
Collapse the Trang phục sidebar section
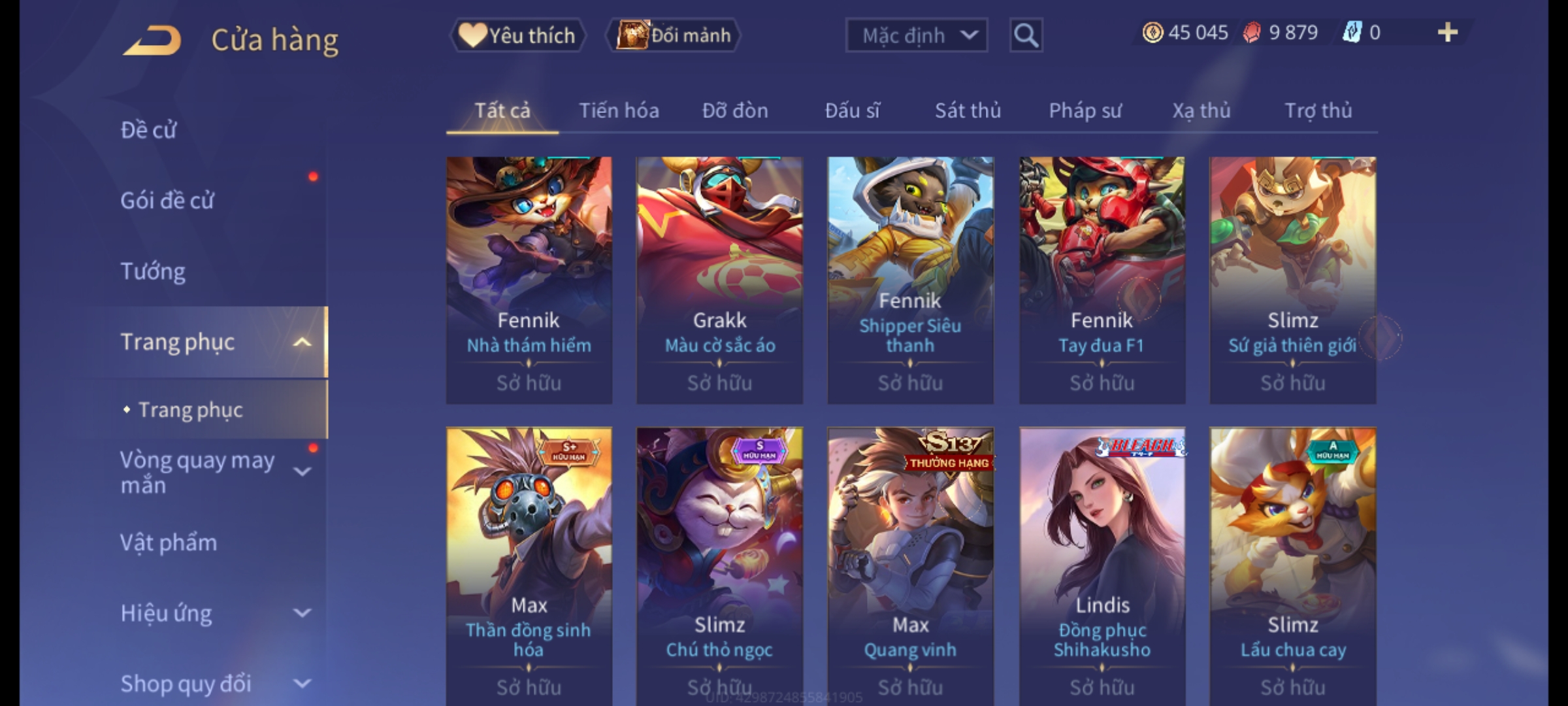point(302,342)
